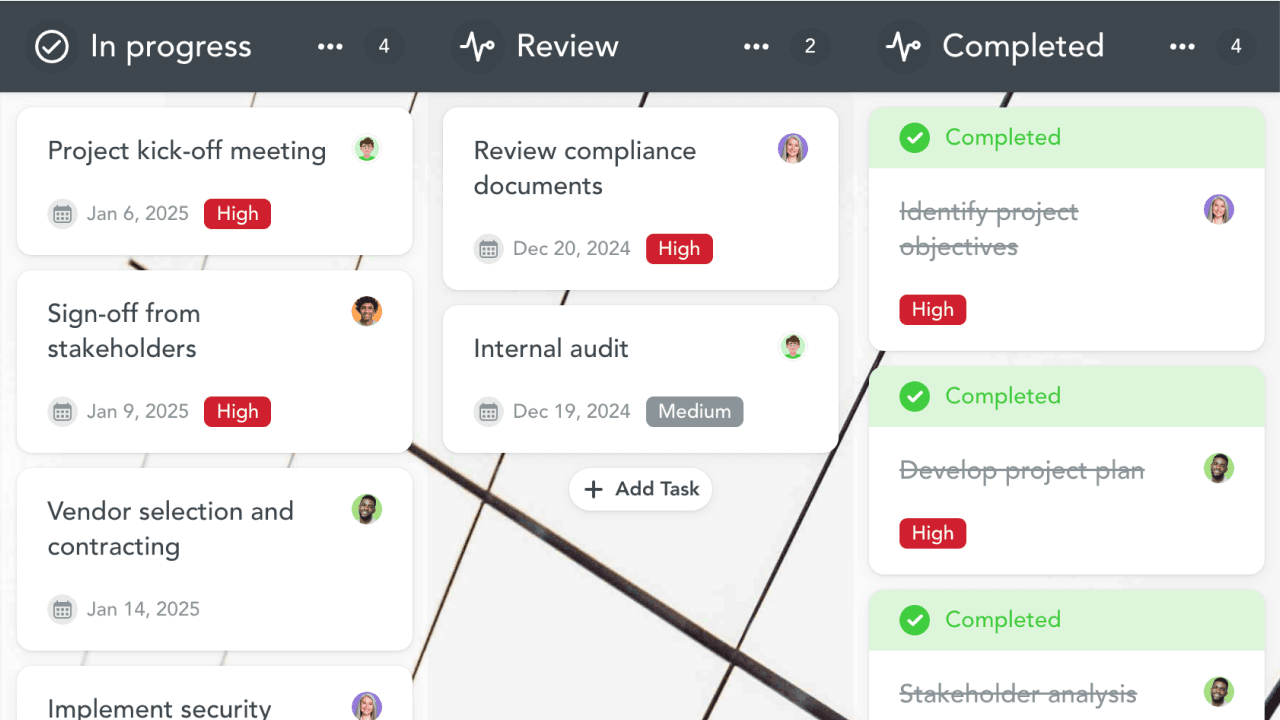Click assignee avatar on Review compliance documents

pos(793,149)
